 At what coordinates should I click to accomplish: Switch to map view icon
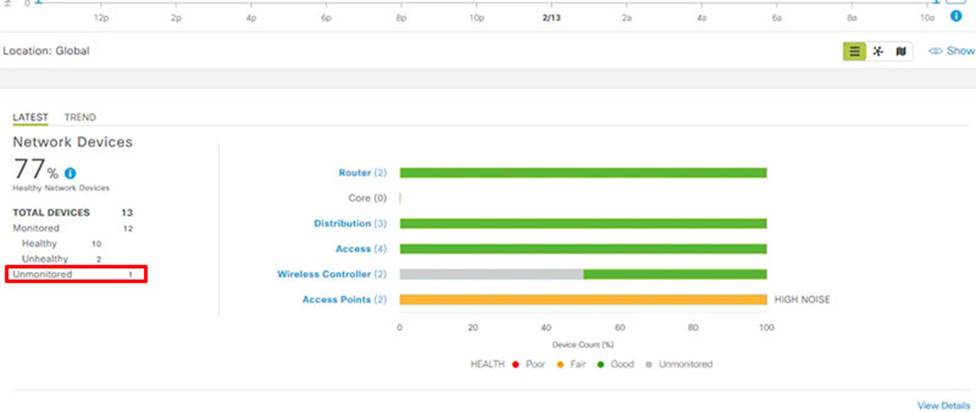(901, 51)
